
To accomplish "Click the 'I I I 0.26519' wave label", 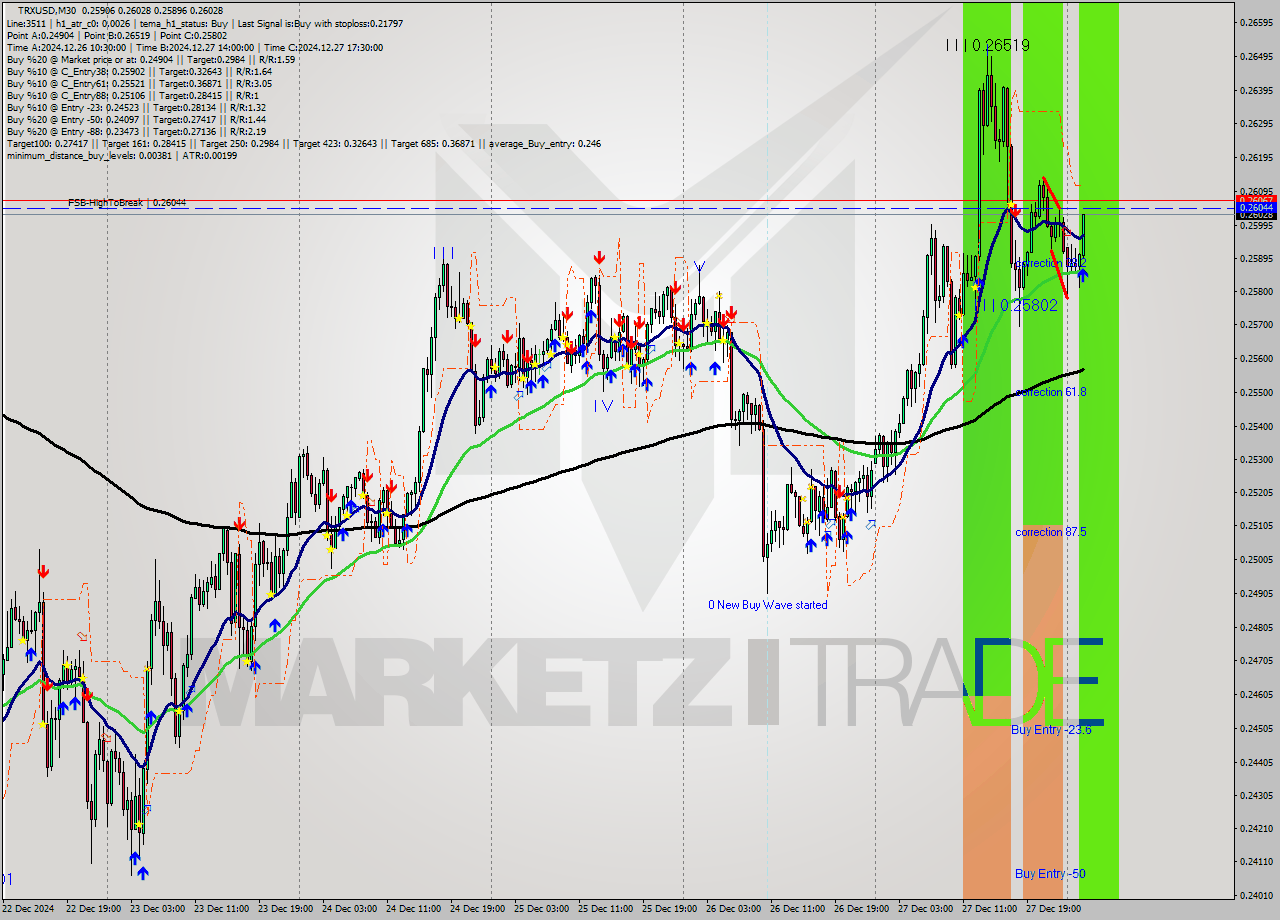I will [x=987, y=45].
